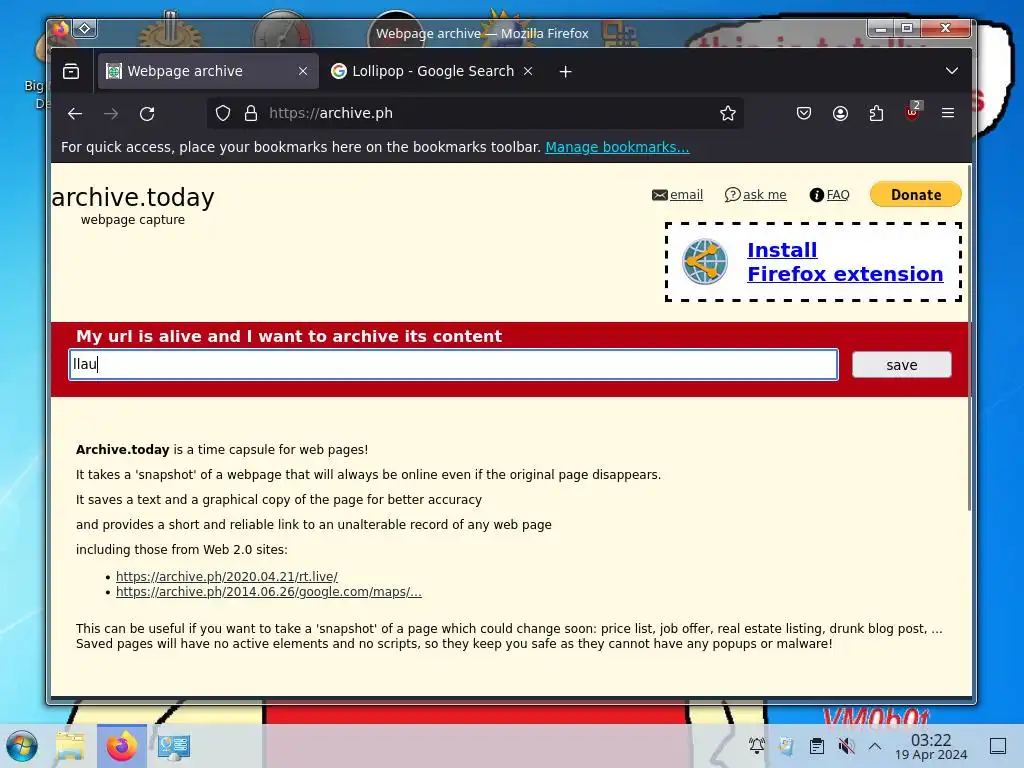Click the save button

tap(901, 365)
